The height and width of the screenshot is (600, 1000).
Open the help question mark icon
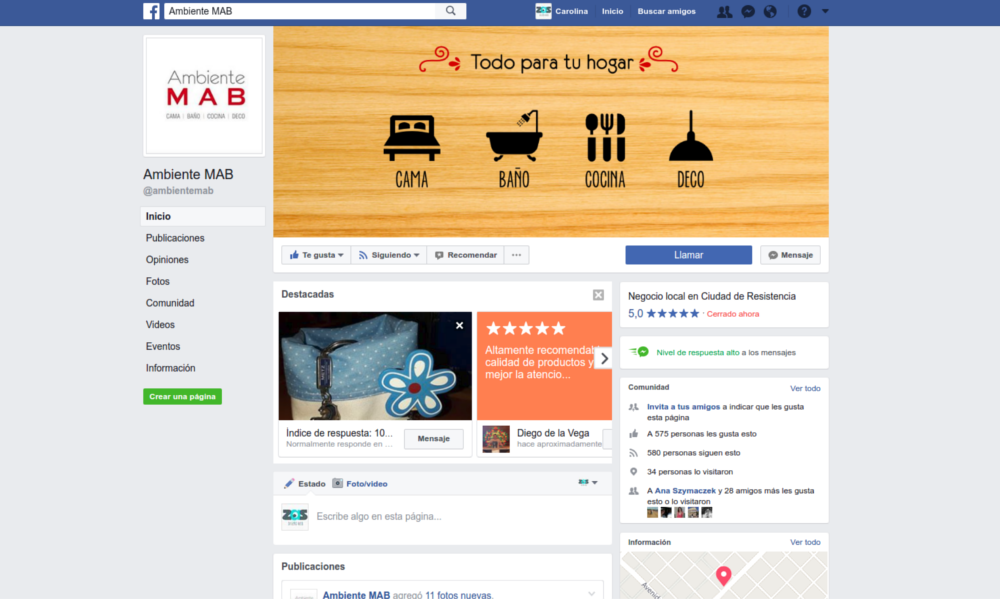coord(804,11)
